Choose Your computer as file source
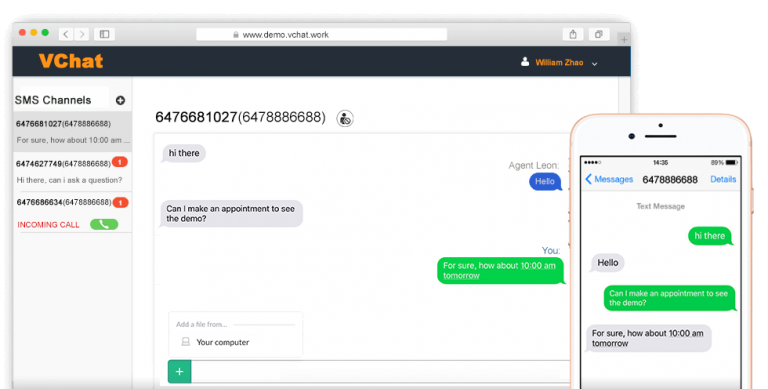 (222, 342)
